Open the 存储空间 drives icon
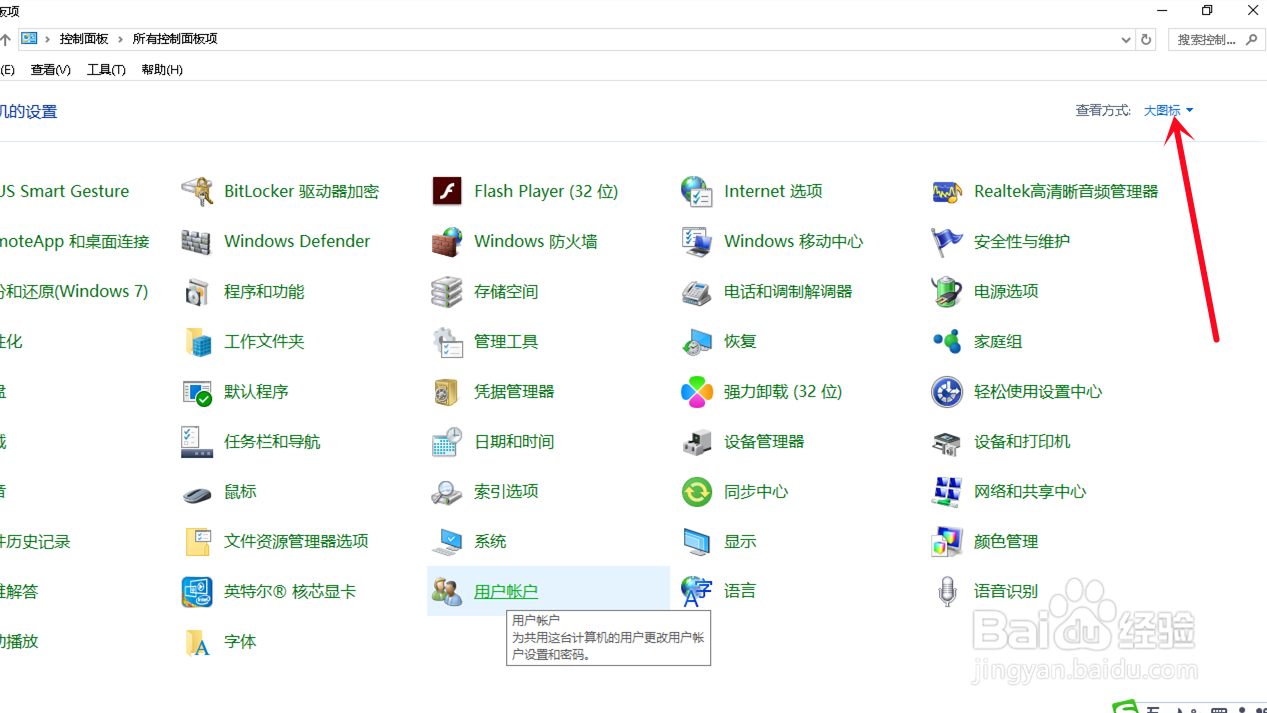Viewport: 1267px width, 713px height. pyautogui.click(x=447, y=291)
